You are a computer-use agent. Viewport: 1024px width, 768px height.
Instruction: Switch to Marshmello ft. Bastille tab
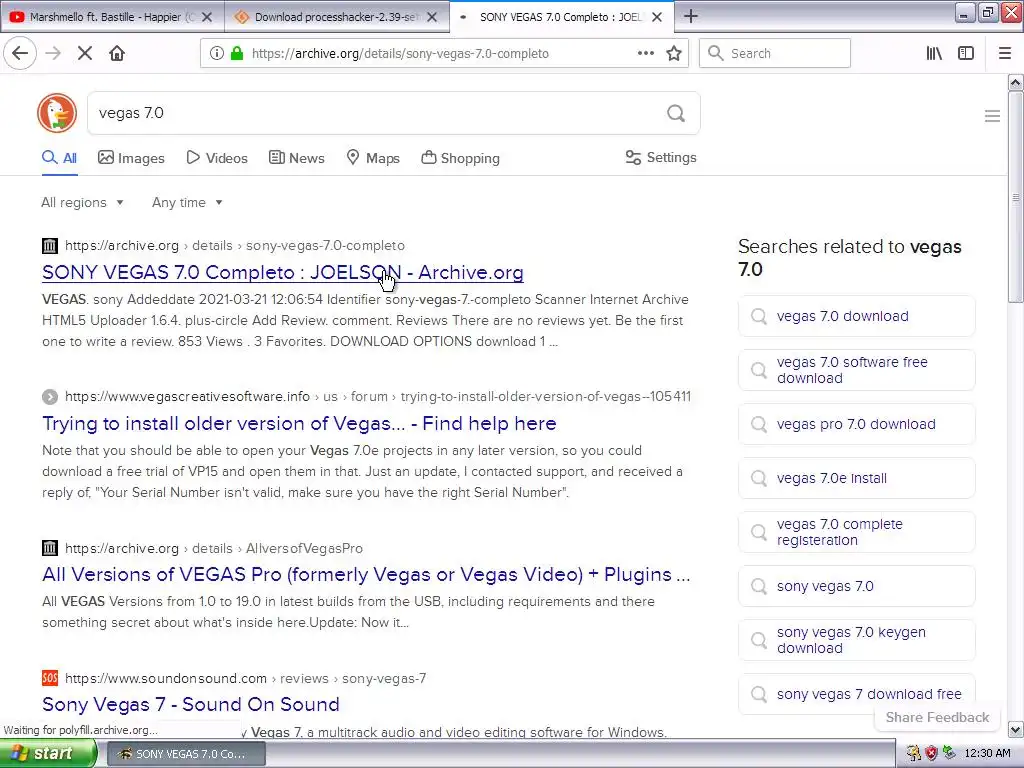[112, 17]
